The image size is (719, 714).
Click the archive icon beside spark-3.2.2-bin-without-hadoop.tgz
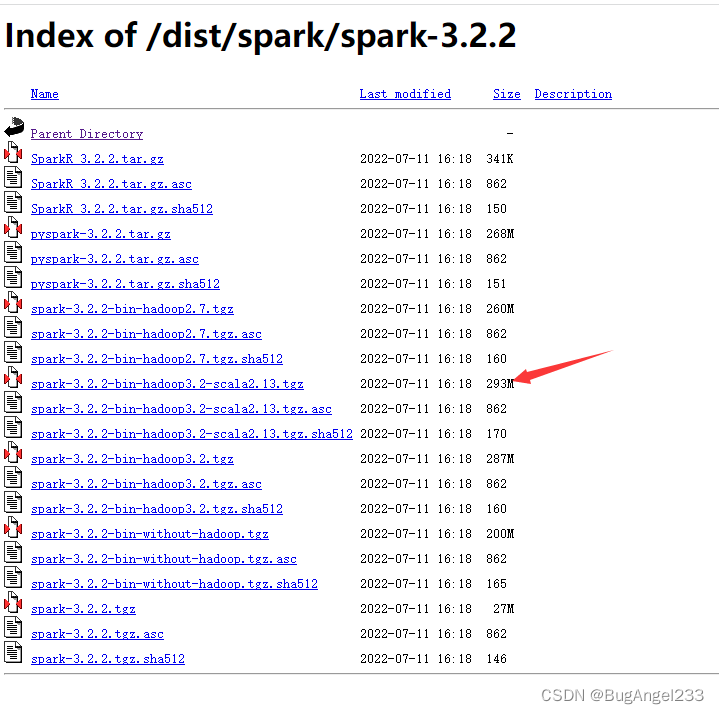[x=13, y=527]
